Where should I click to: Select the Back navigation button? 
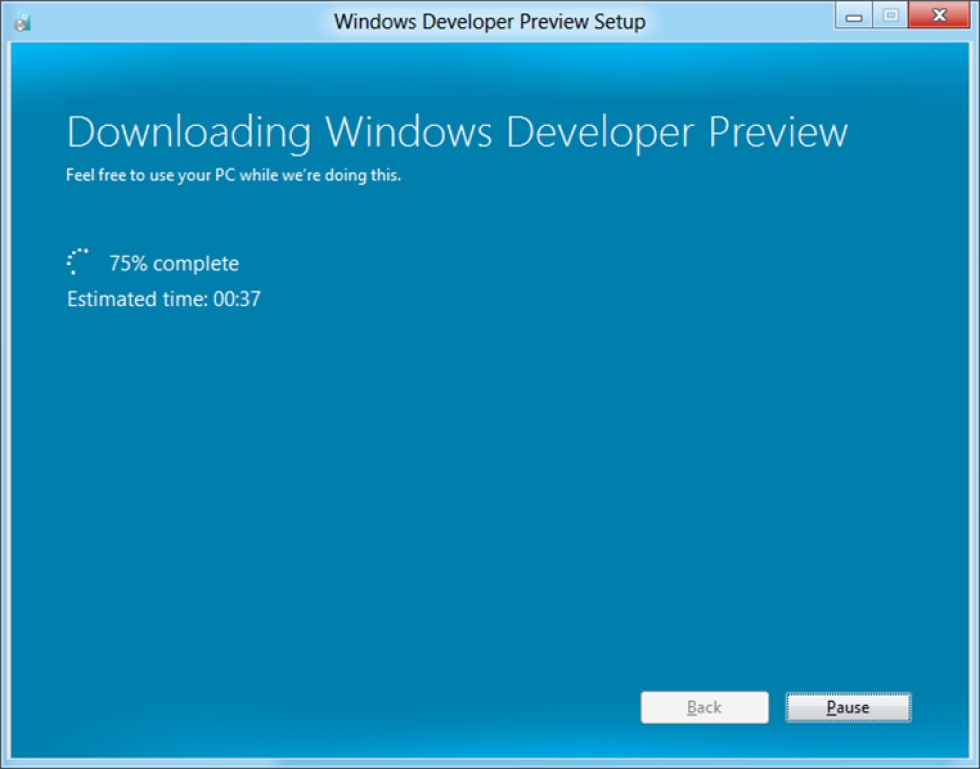(x=704, y=707)
